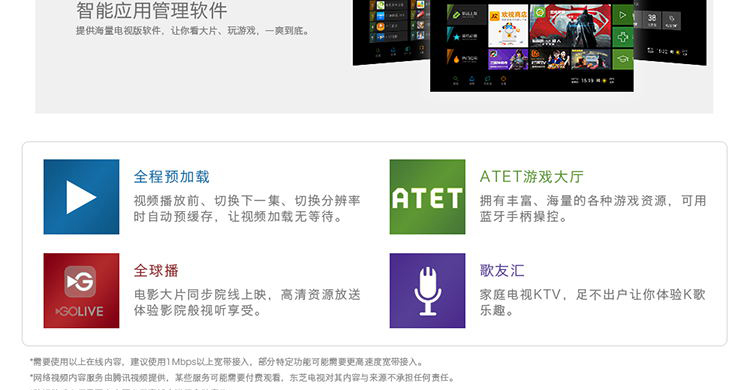The height and width of the screenshot is (390, 750).
Task: Click the blue play icon for 全程预加载
Action: click(81, 197)
